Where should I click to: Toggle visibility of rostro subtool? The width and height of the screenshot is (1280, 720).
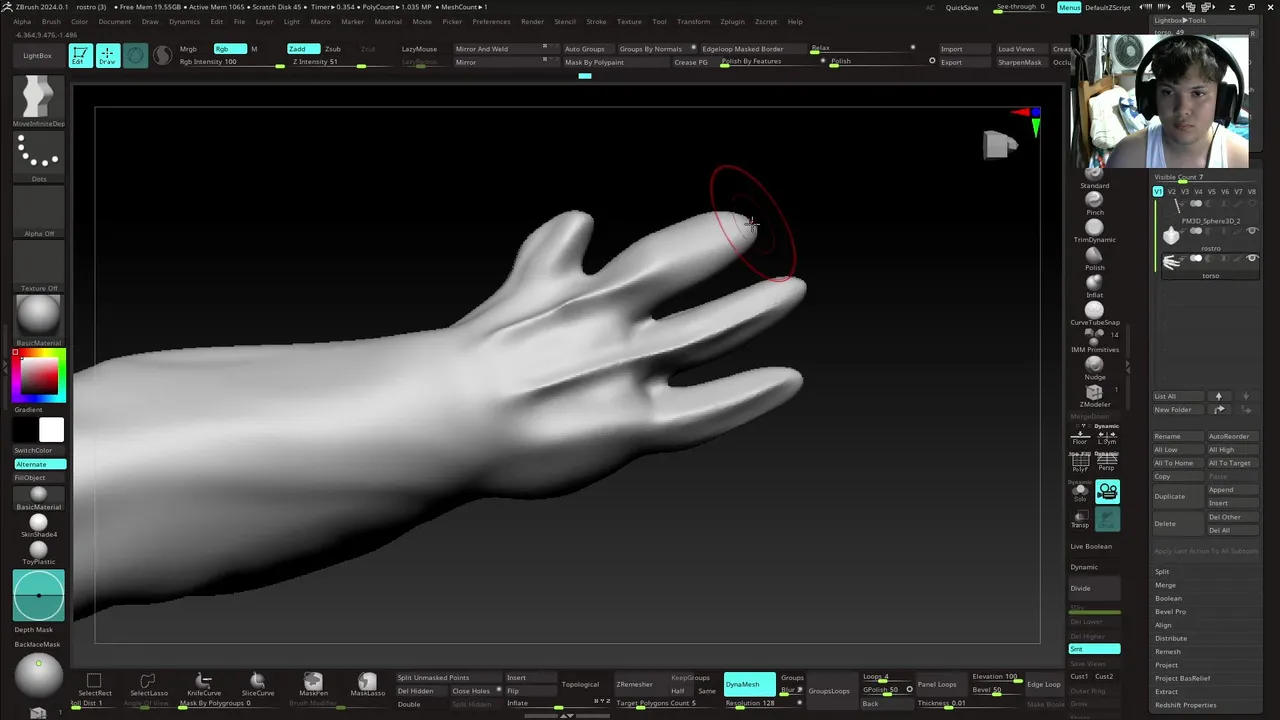click(1252, 231)
